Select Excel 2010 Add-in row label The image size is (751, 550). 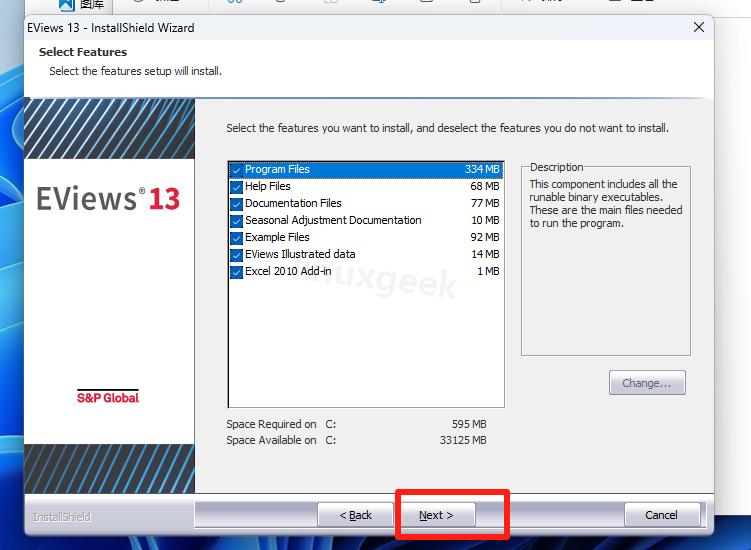point(288,271)
